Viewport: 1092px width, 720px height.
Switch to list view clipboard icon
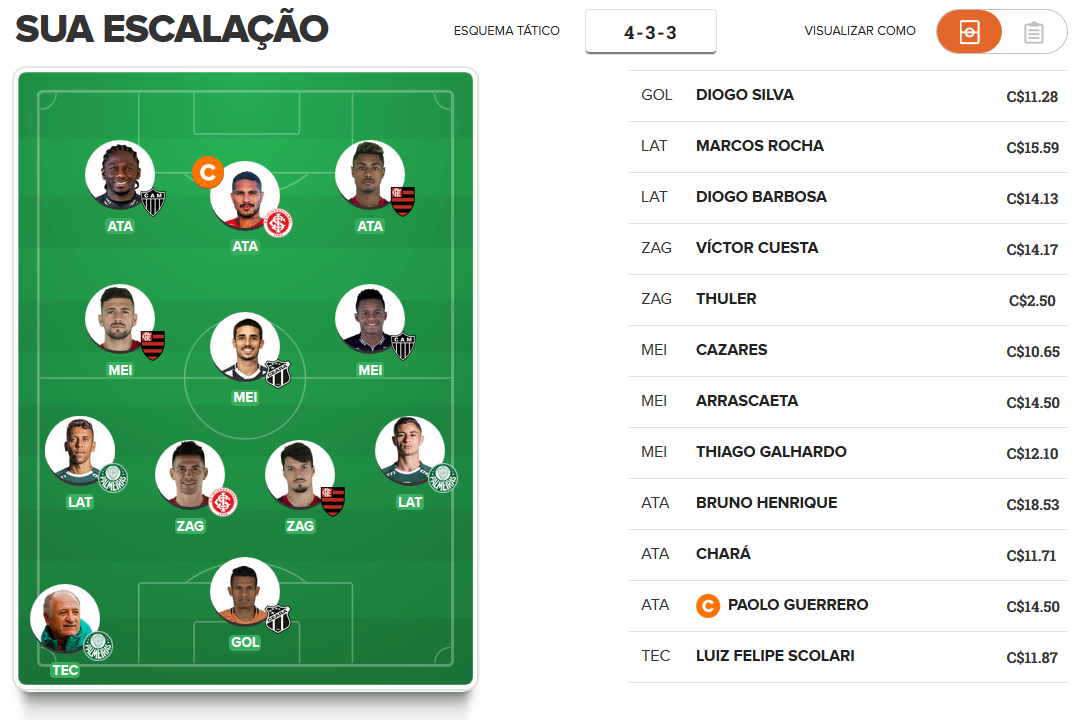click(x=1034, y=33)
